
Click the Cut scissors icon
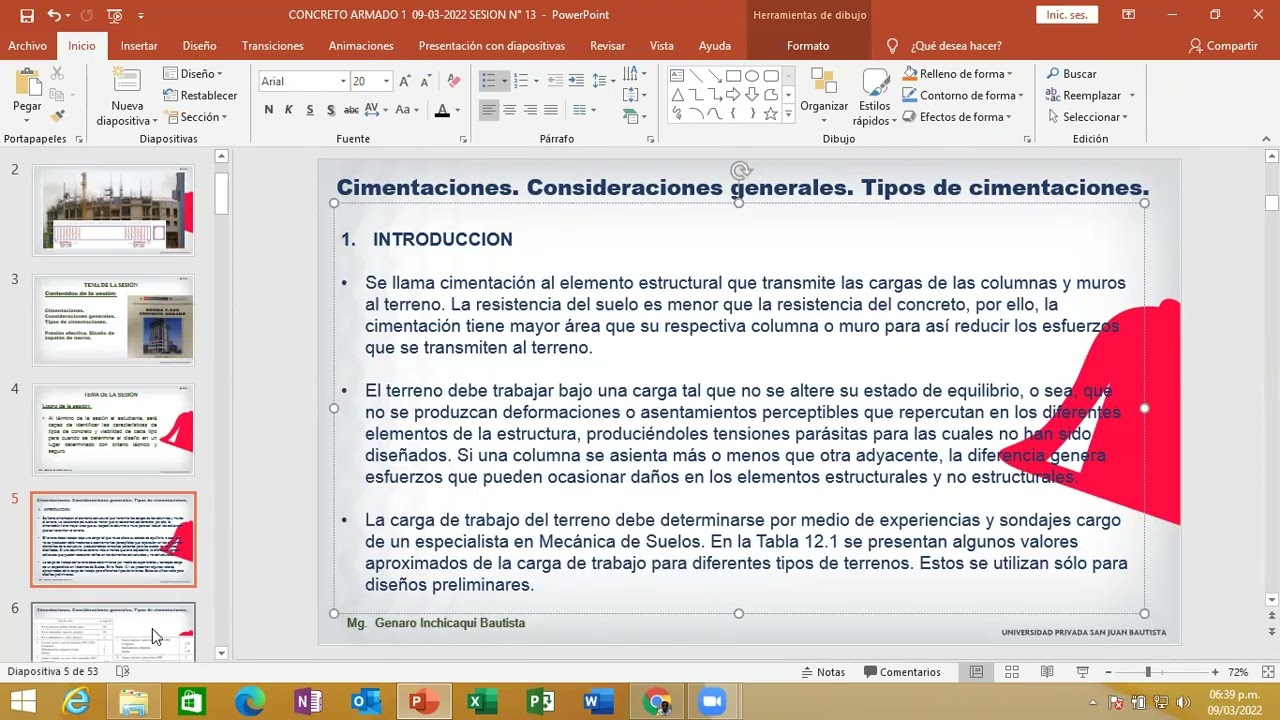click(57, 74)
